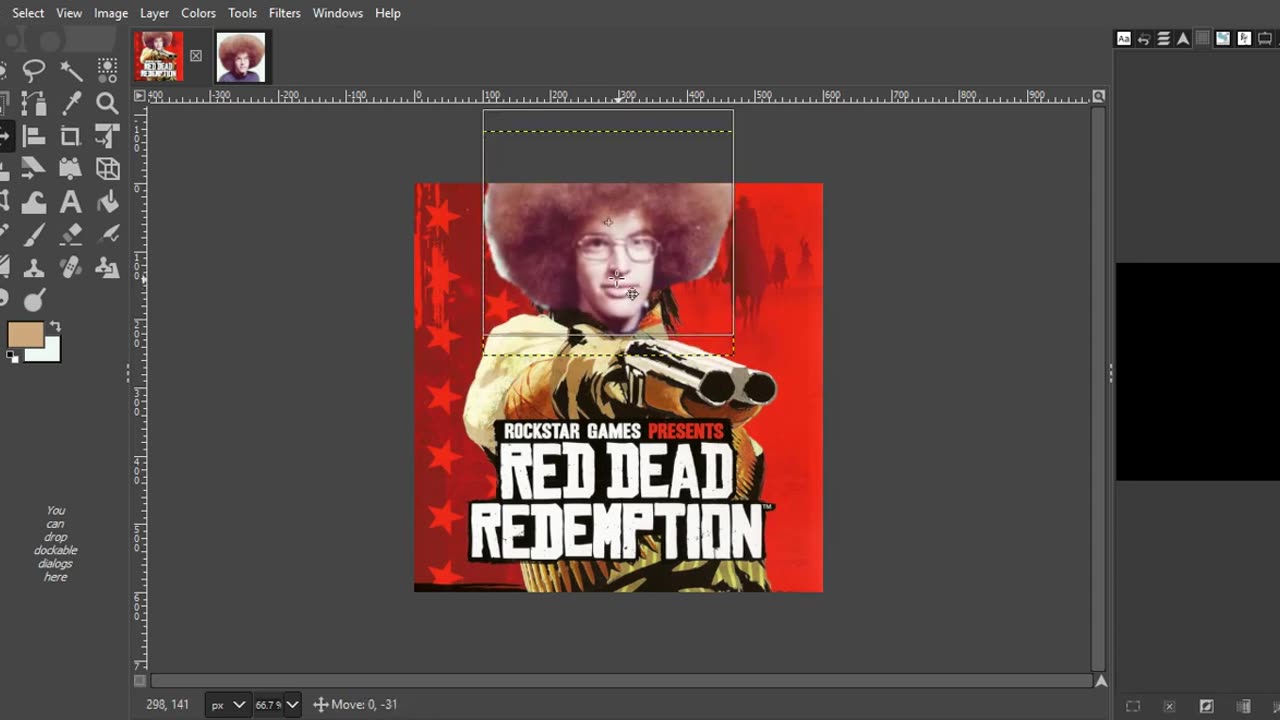The image size is (1280, 720).
Task: Select the Eraser tool
Action: pos(71,235)
